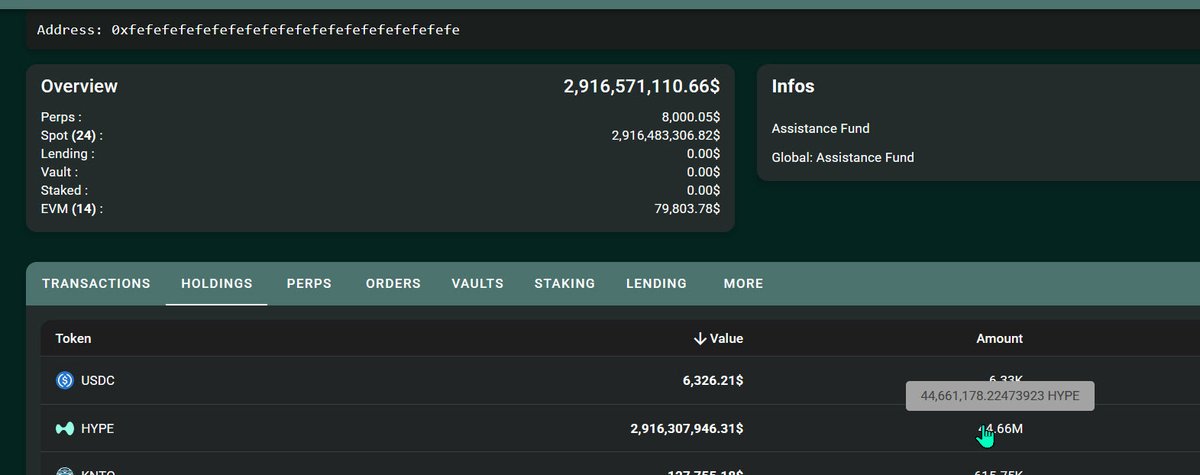This screenshot has width=1200, height=475.
Task: Open the Transactions tab
Action: (96, 284)
